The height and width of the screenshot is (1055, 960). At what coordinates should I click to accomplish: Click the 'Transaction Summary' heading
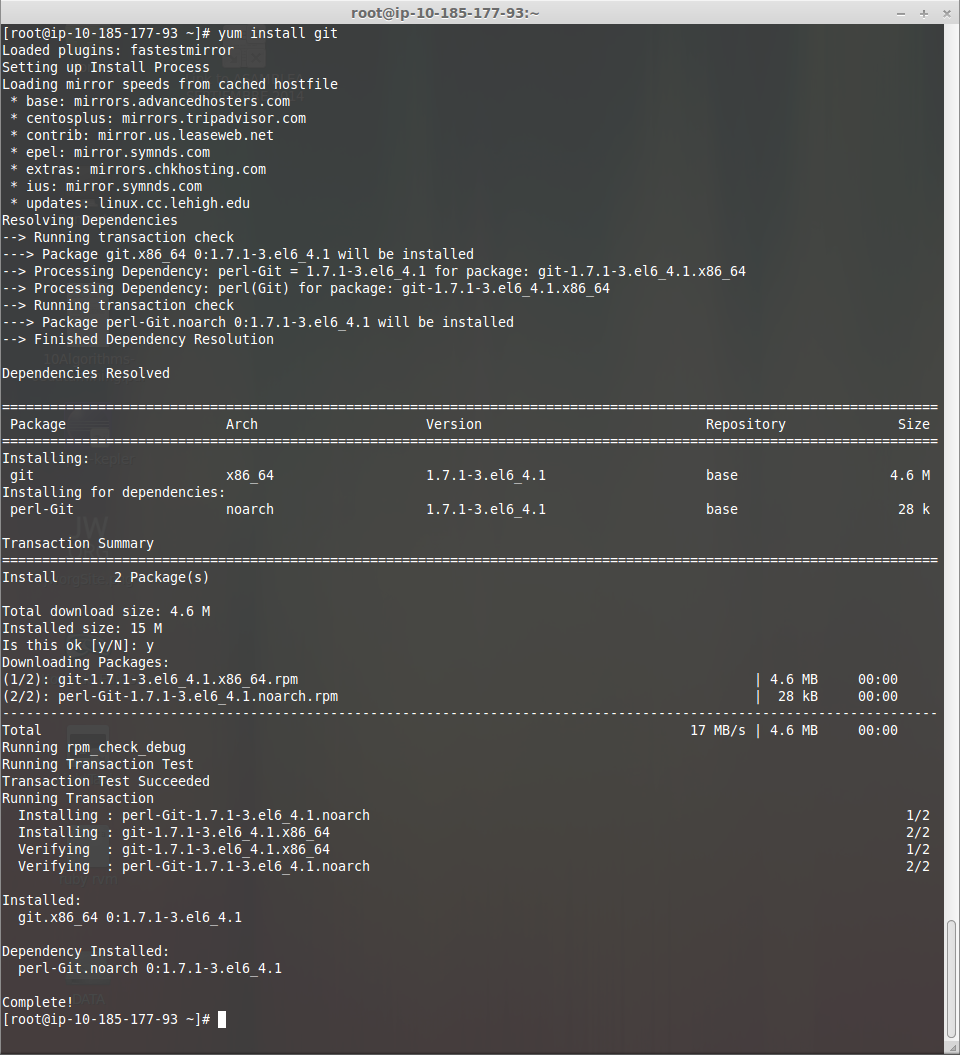pyautogui.click(x=78, y=543)
